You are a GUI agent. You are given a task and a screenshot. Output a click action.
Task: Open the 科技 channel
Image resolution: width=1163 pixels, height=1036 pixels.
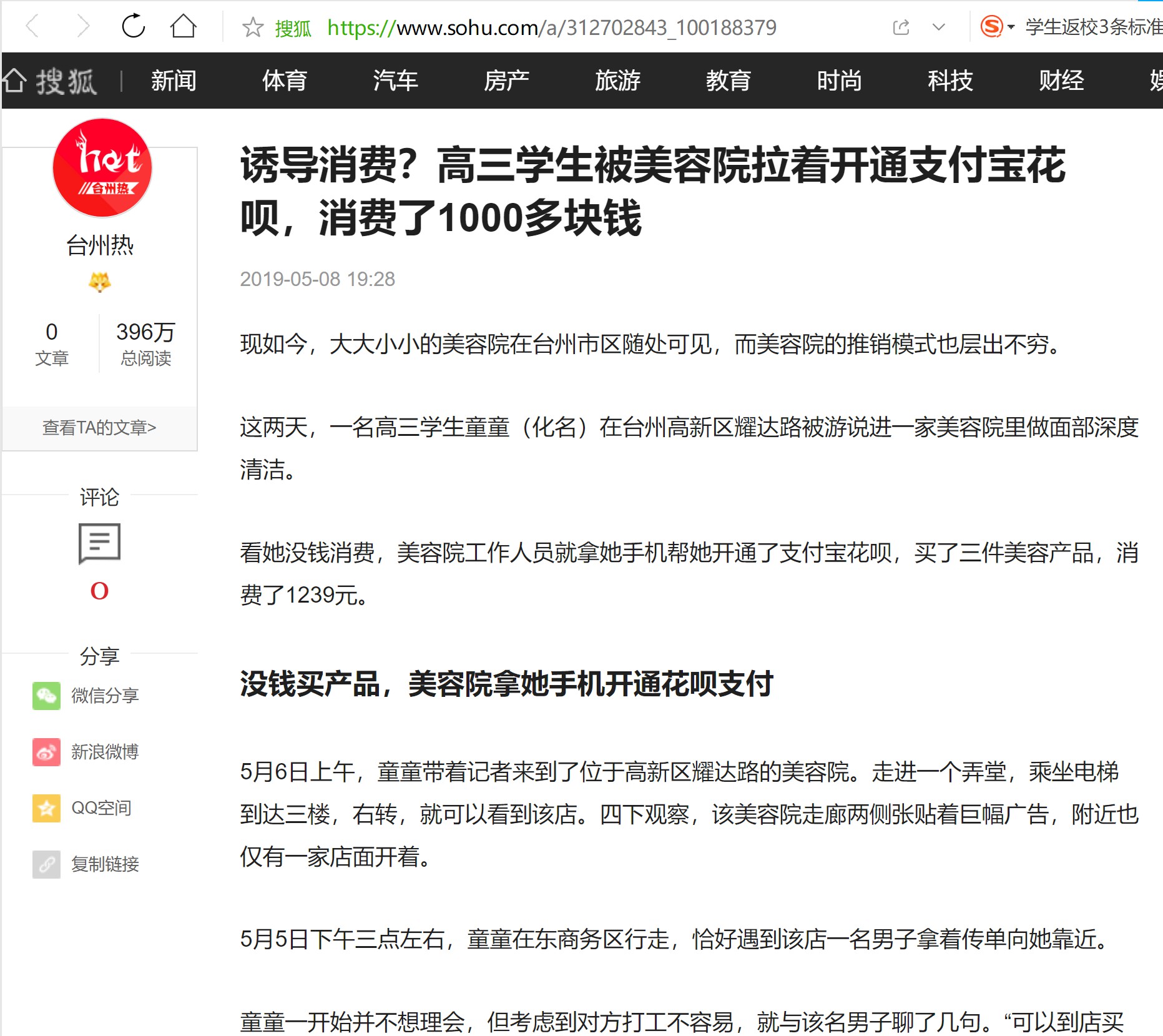point(950,81)
